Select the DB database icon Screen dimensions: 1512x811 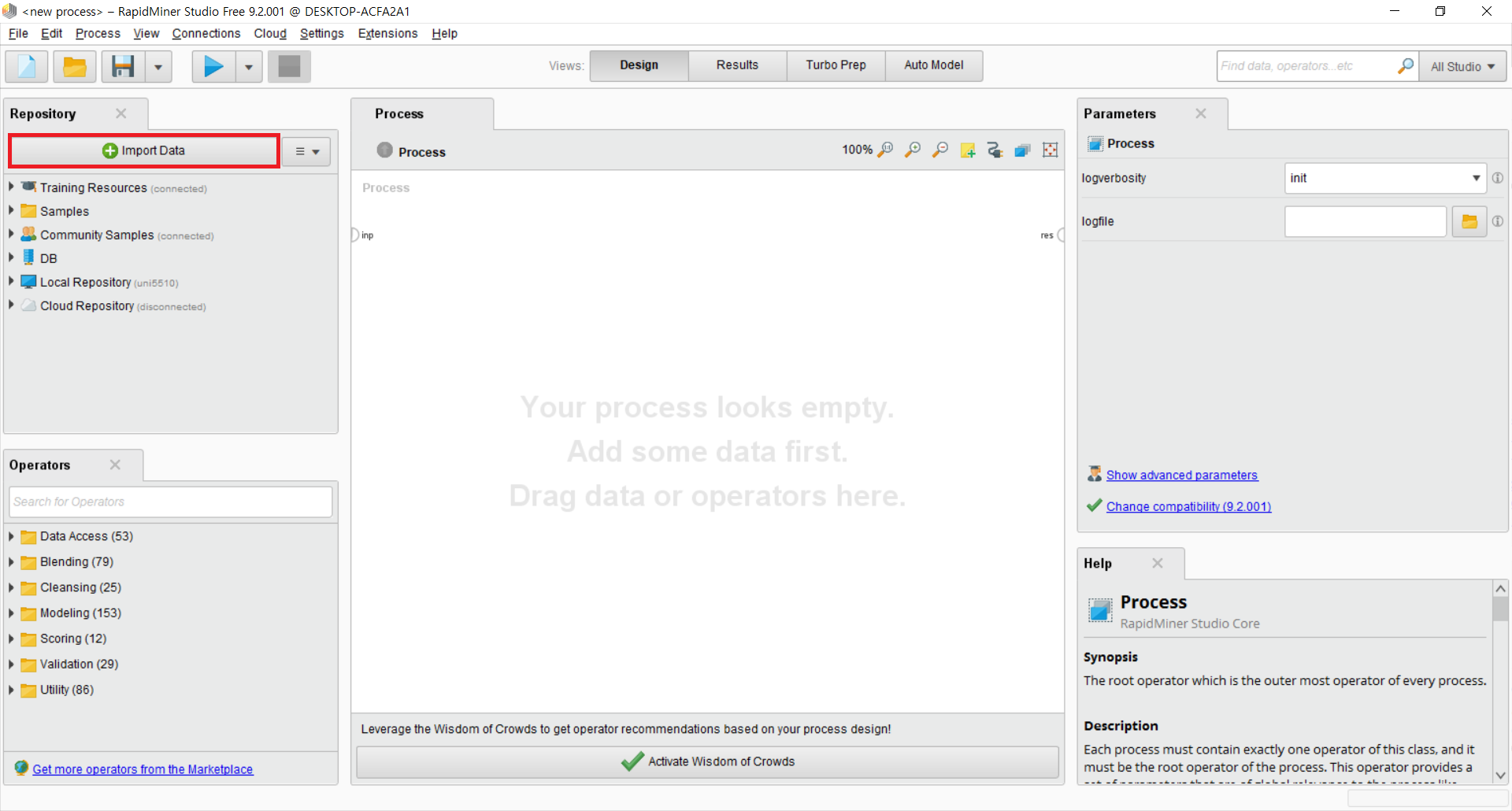pyautogui.click(x=29, y=257)
